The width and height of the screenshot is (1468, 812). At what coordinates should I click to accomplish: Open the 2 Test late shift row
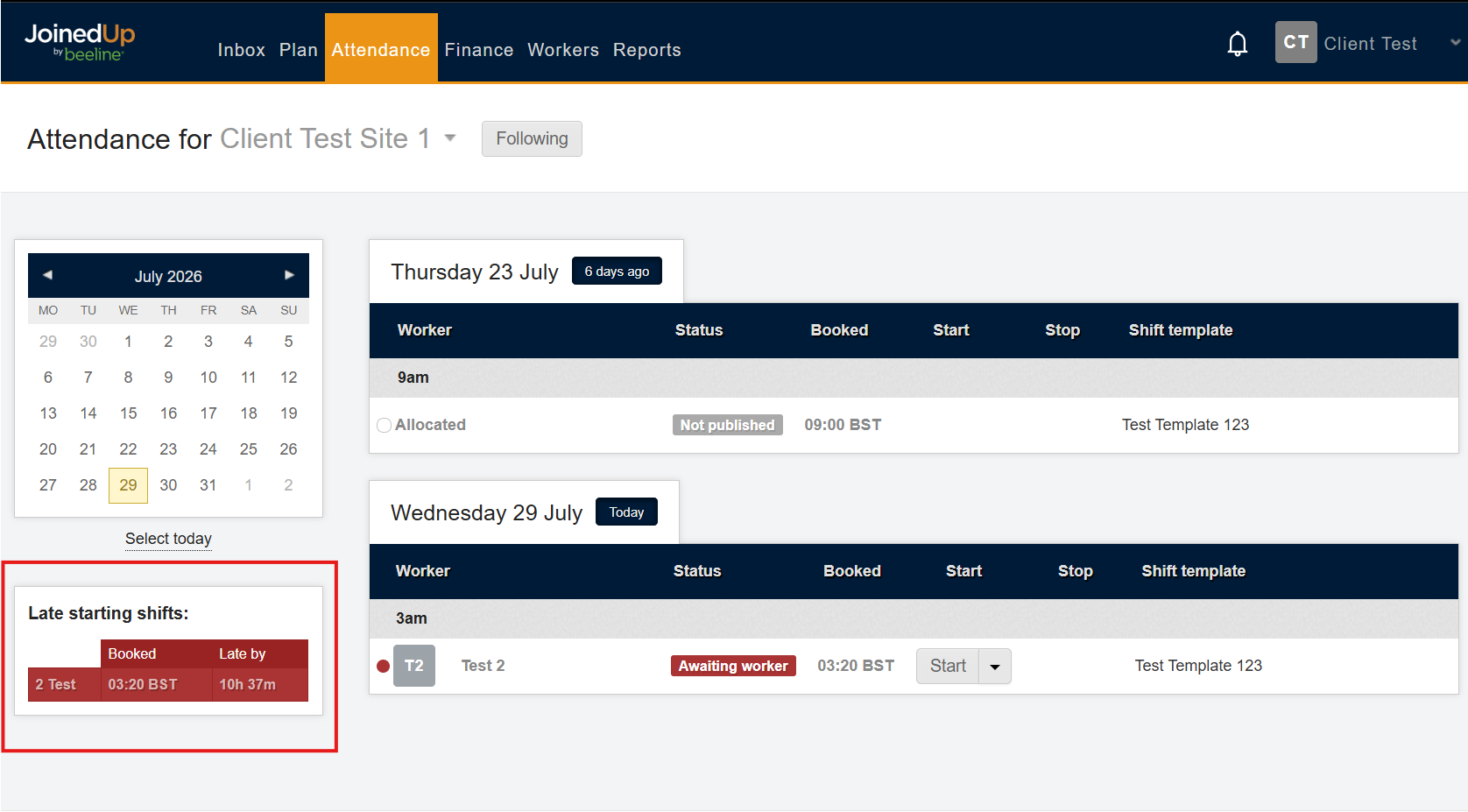click(168, 685)
